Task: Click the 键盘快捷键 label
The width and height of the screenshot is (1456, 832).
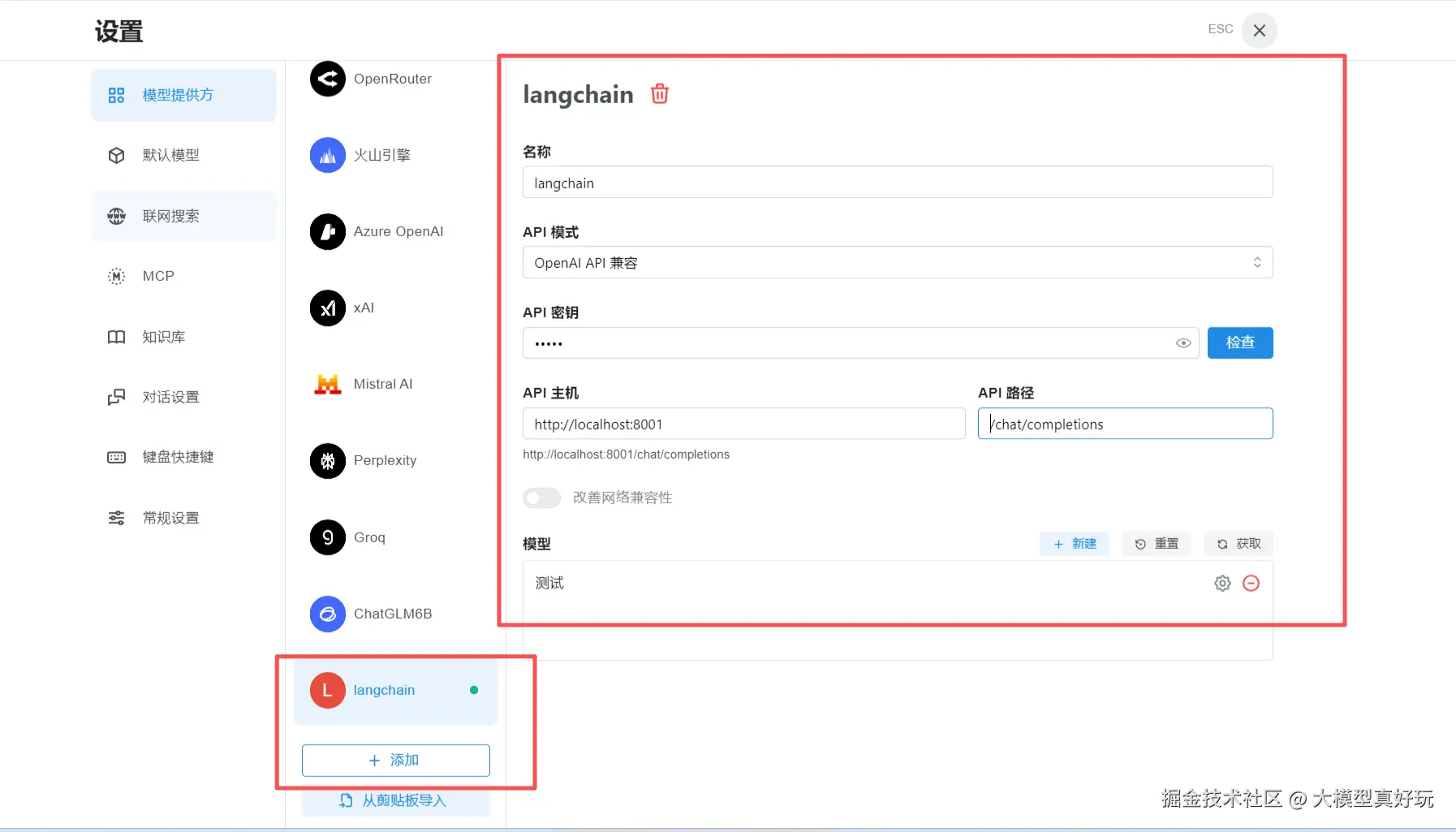Action: pyautogui.click(x=179, y=457)
